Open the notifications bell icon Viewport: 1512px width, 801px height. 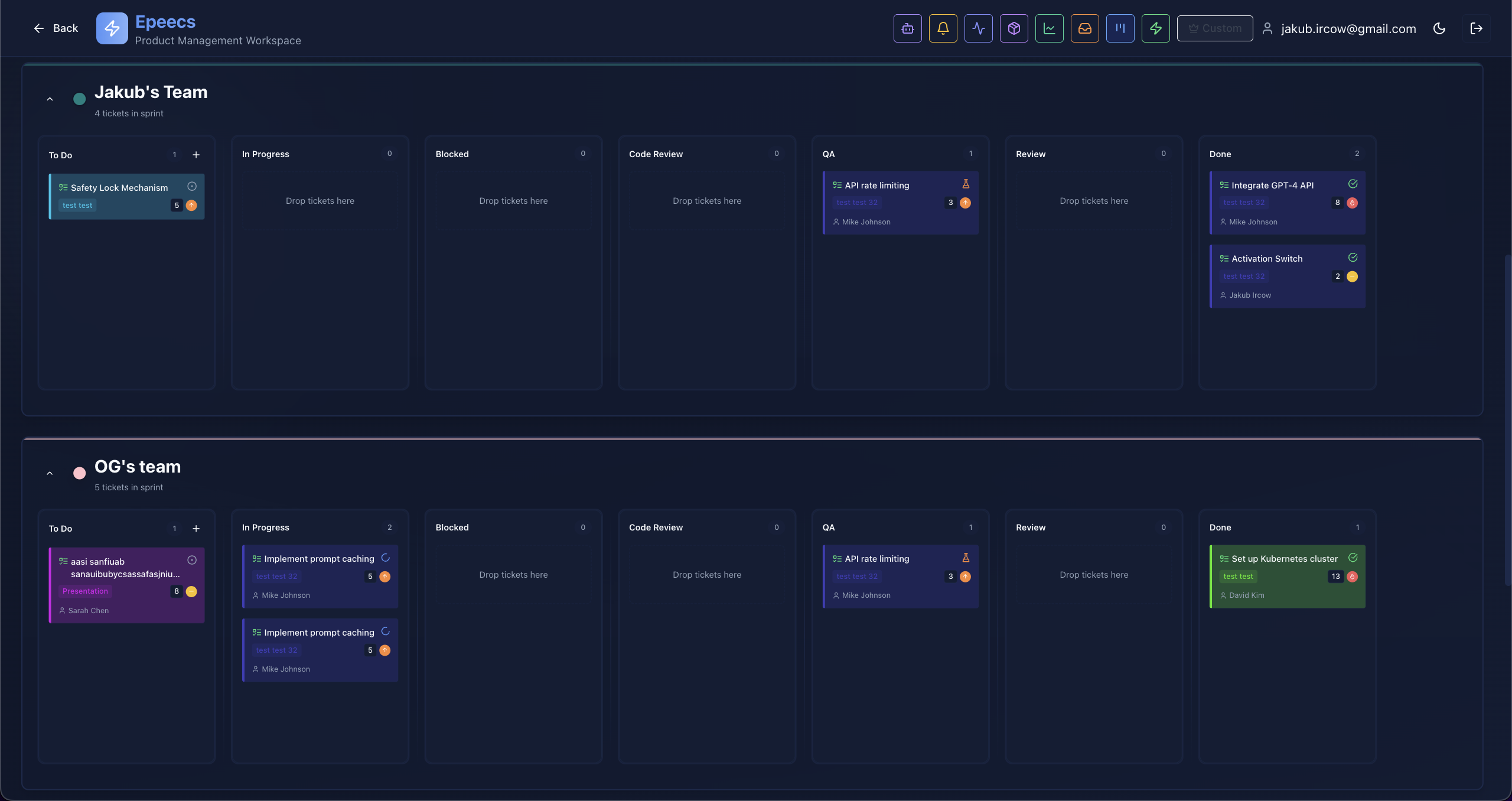click(x=943, y=28)
